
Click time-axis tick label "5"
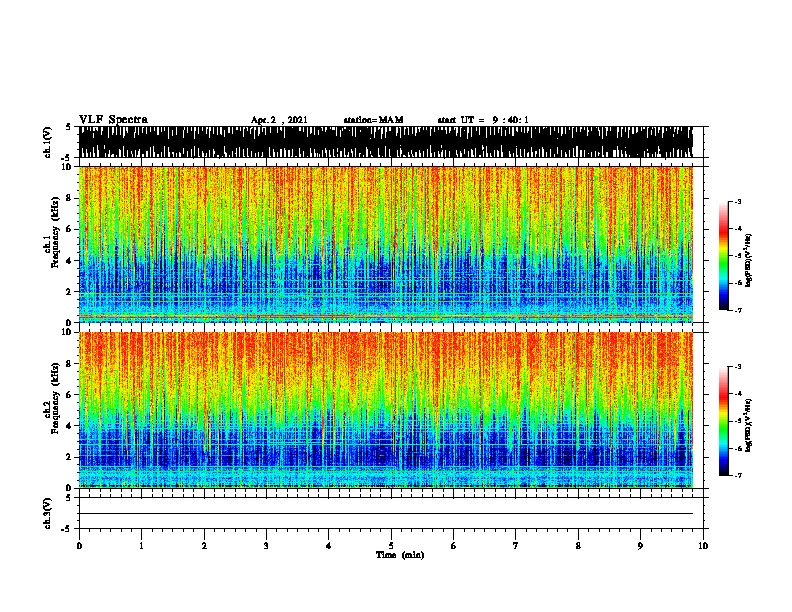(391, 546)
